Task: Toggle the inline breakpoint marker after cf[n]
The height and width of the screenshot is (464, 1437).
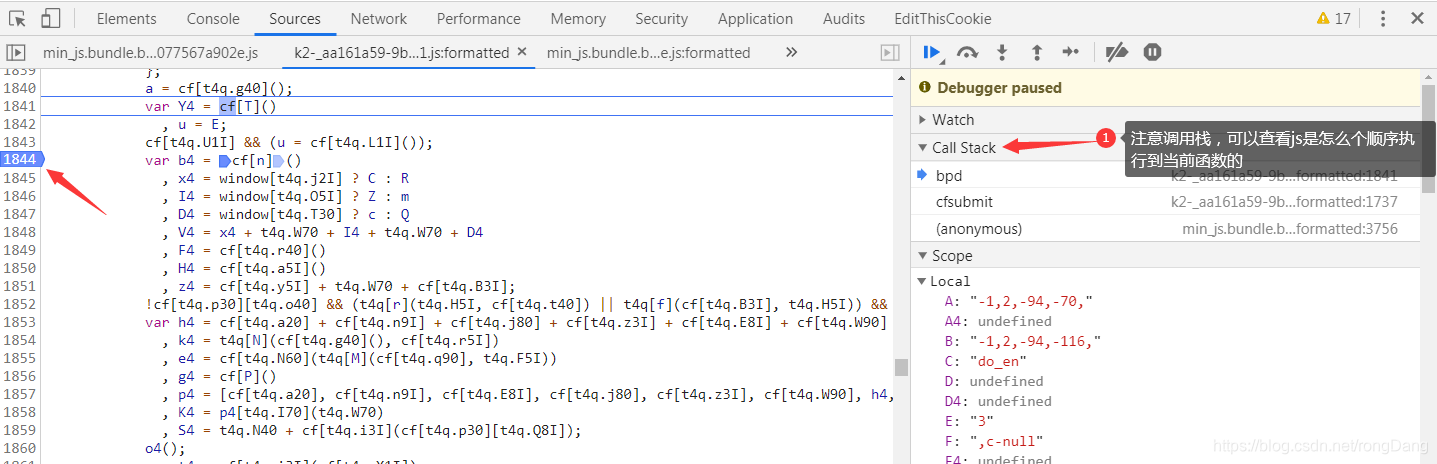Action: tap(279, 160)
